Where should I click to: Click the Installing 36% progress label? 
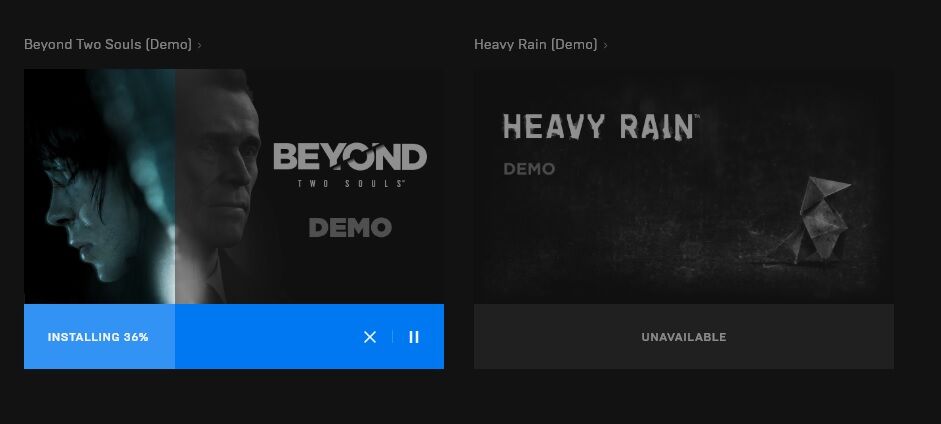pyautogui.click(x=98, y=337)
